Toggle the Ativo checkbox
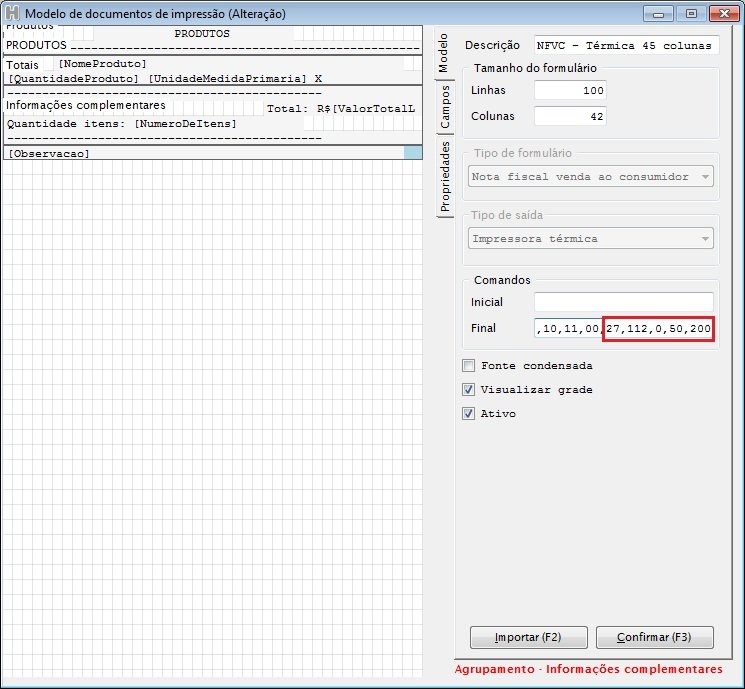Viewport: 745px width, 689px height. (x=469, y=414)
